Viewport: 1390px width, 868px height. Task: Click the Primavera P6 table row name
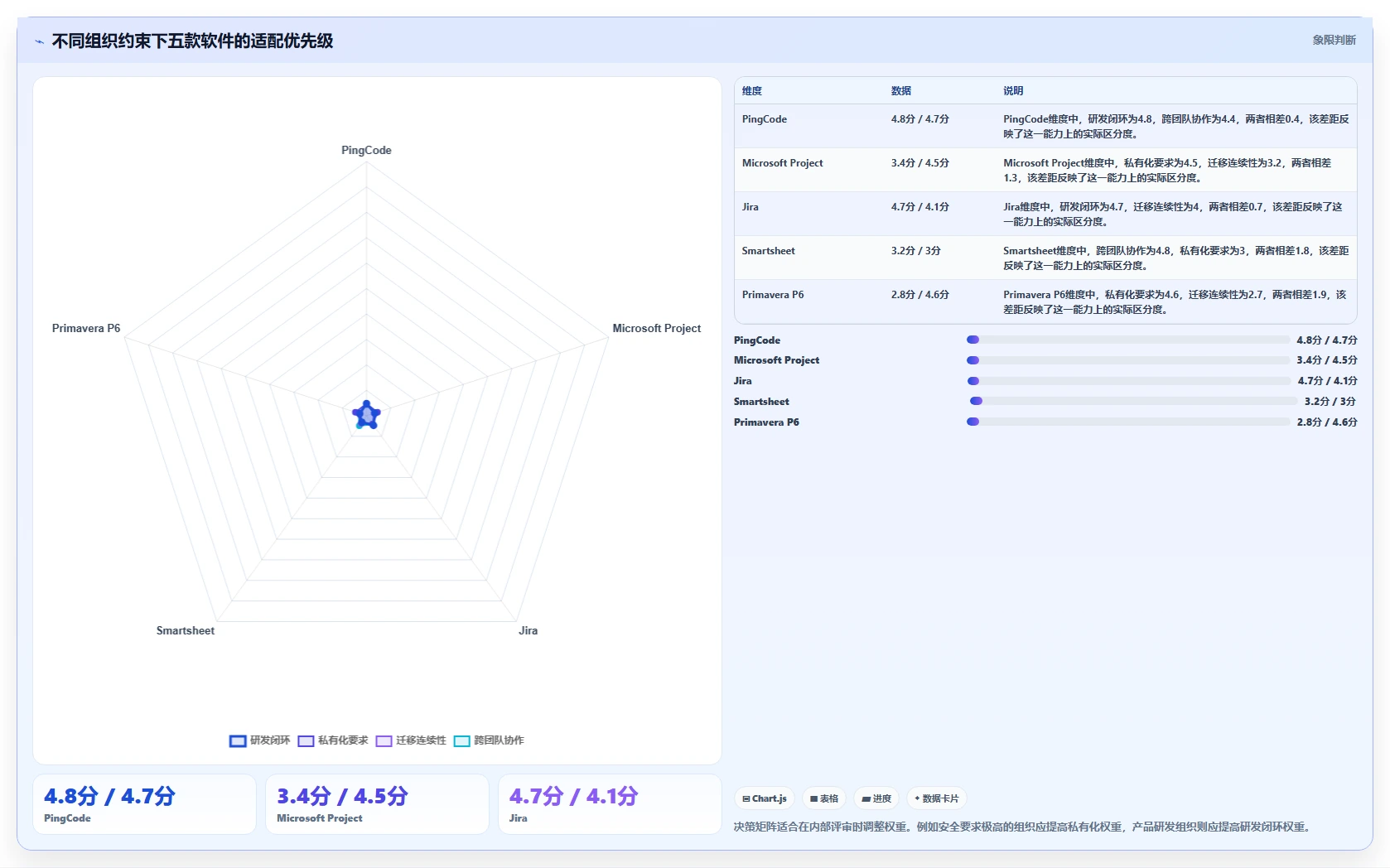coord(773,295)
